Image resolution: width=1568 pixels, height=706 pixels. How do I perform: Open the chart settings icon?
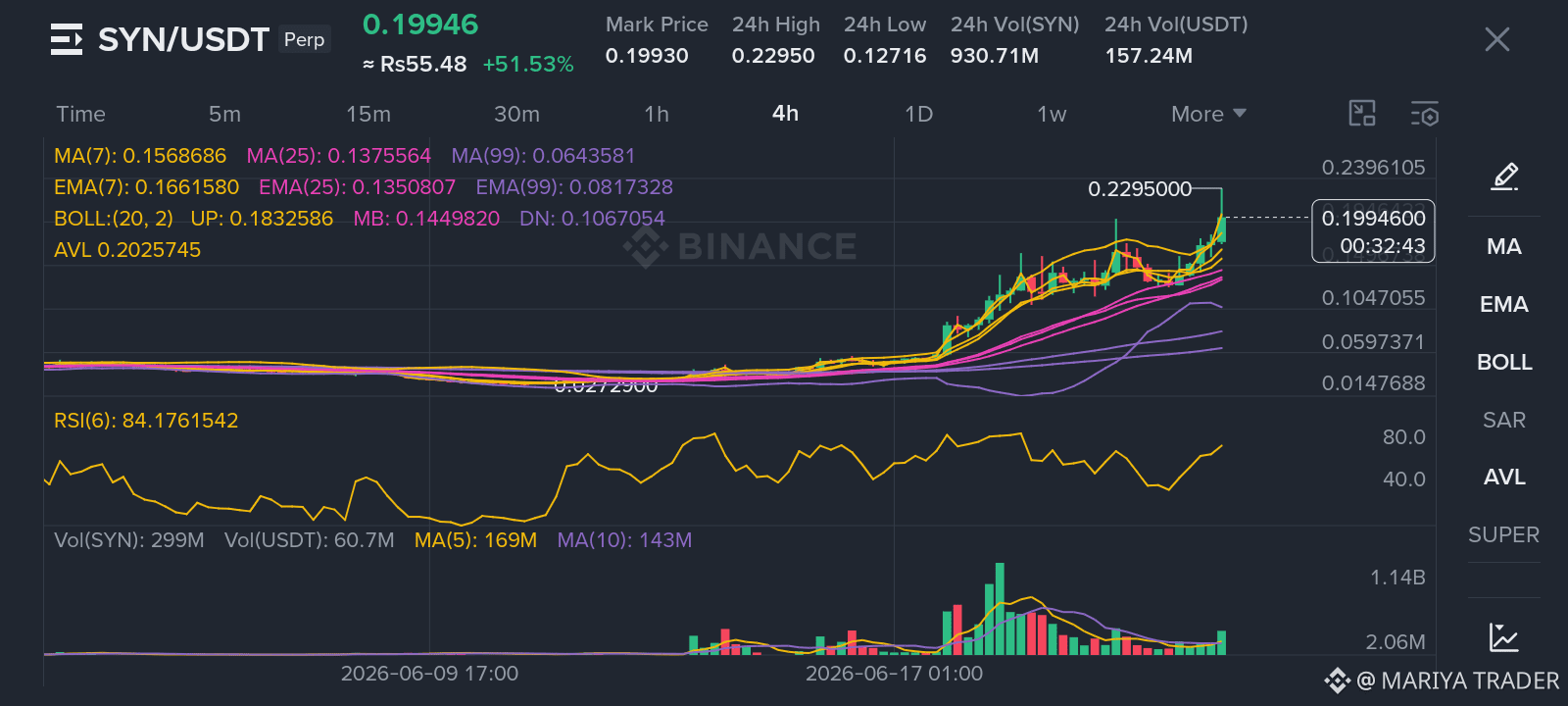pos(1425,114)
